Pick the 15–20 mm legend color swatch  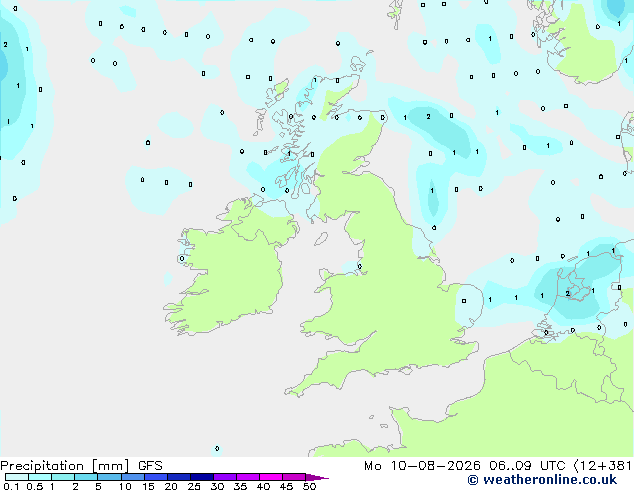(x=156, y=477)
